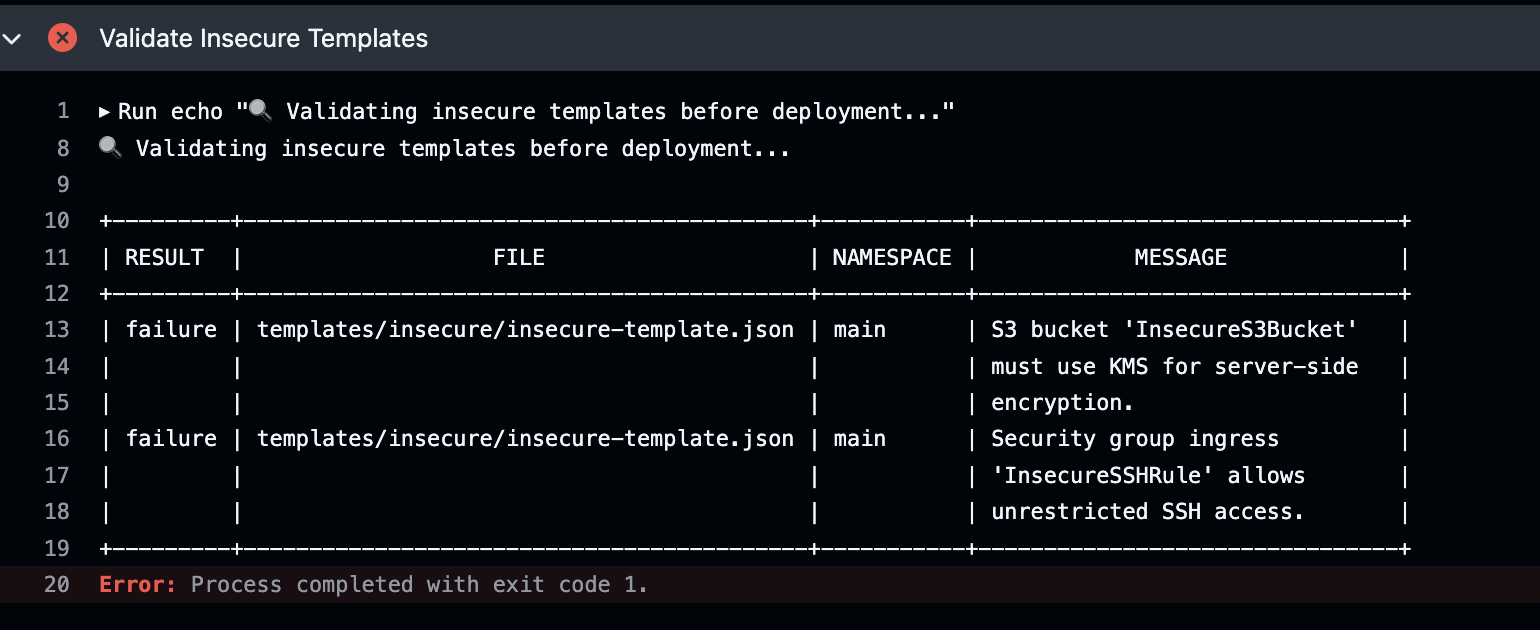Select the RESULT column header text
This screenshot has height=630, width=1540.
click(x=164, y=257)
